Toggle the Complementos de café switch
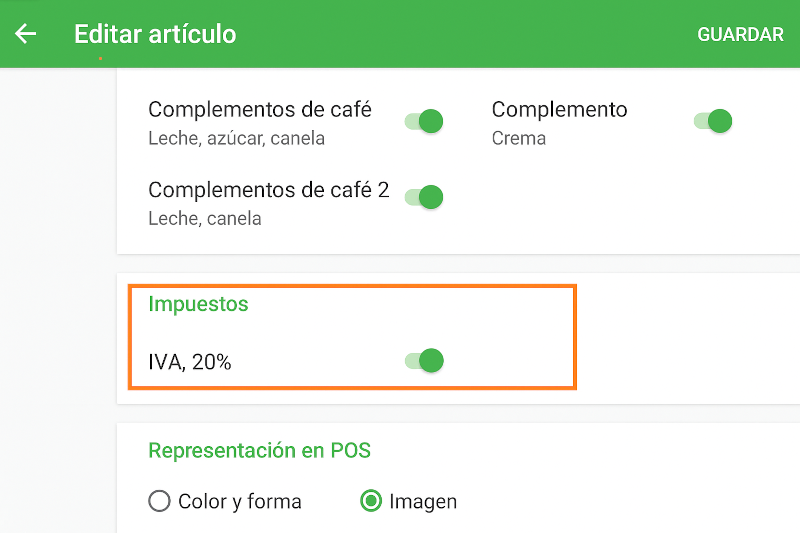The image size is (800, 533). (424, 122)
